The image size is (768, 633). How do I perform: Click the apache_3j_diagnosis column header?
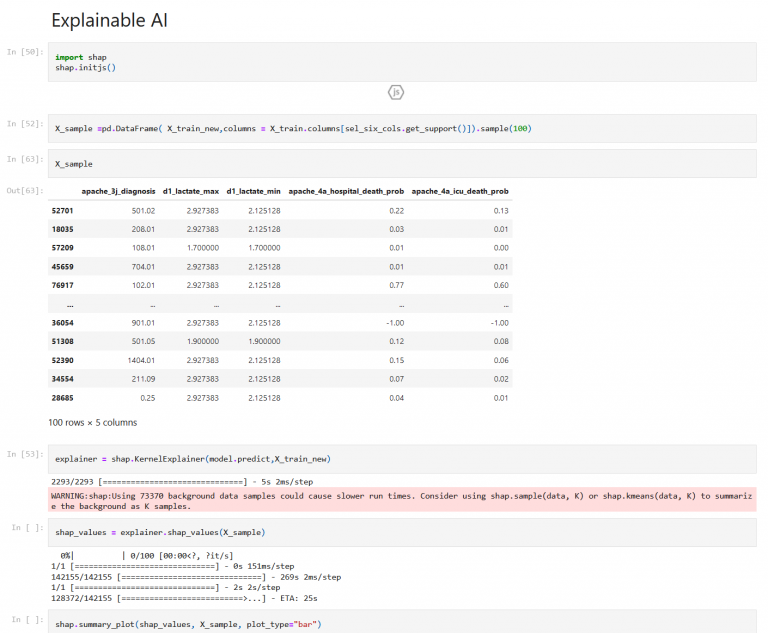[x=118, y=191]
